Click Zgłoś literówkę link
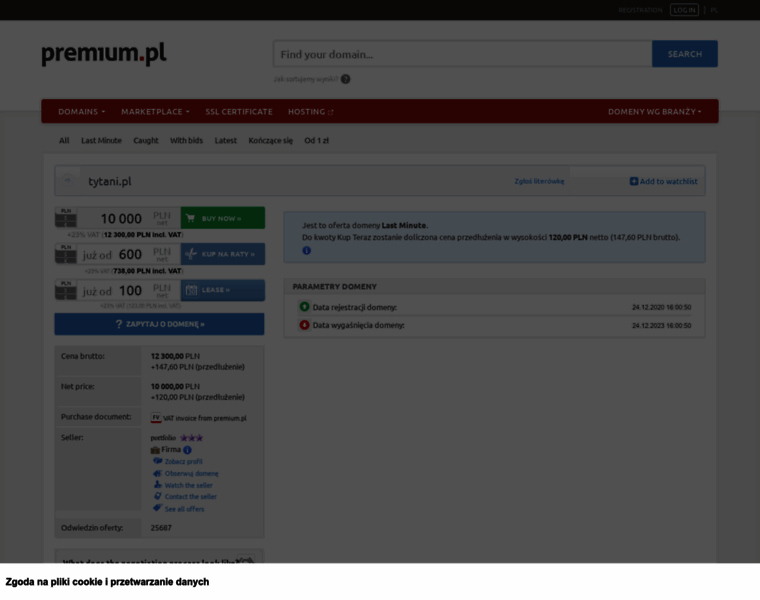Viewport: 760px width, 600px height. (539, 181)
